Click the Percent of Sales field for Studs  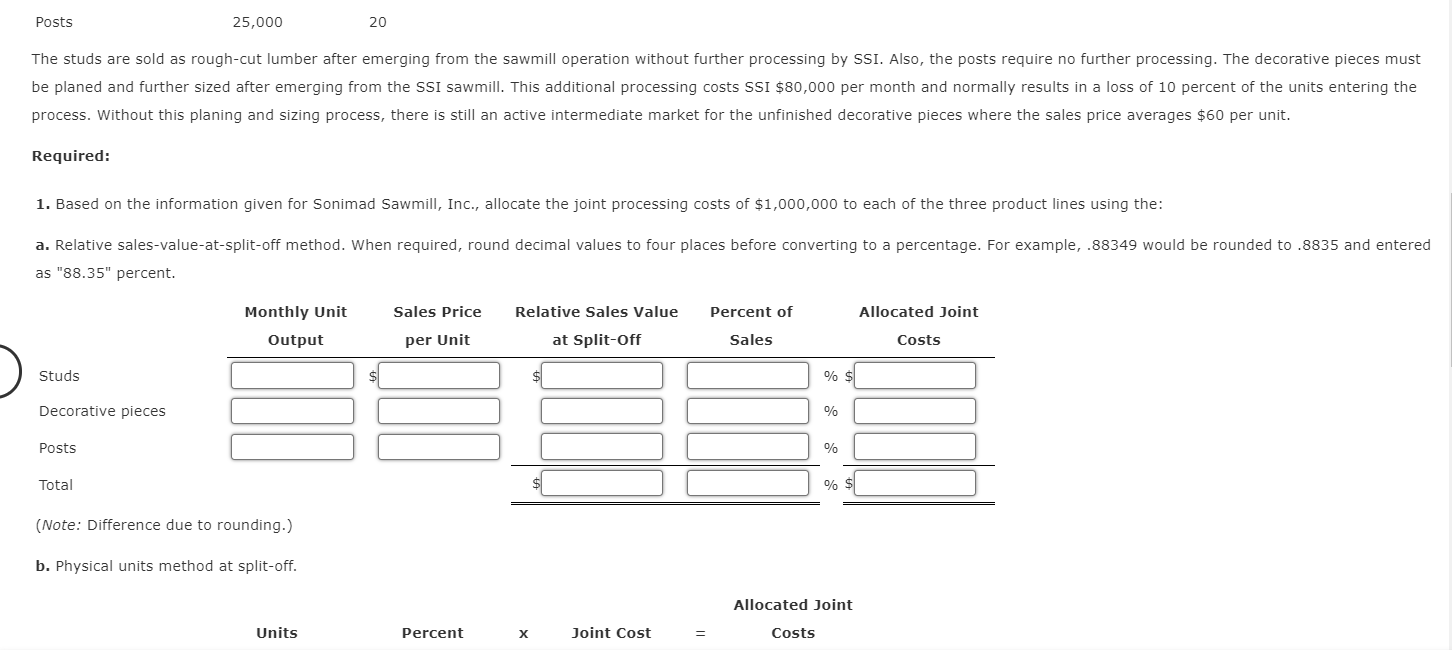tap(747, 375)
